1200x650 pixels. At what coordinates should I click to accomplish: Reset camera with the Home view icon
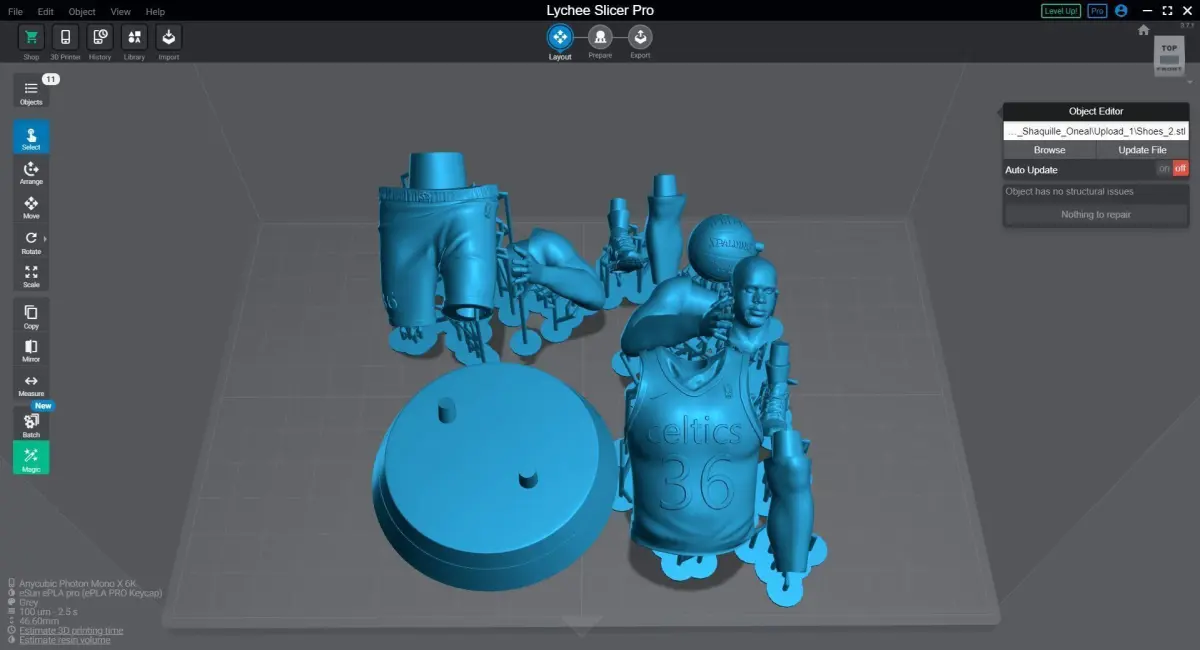click(1144, 30)
